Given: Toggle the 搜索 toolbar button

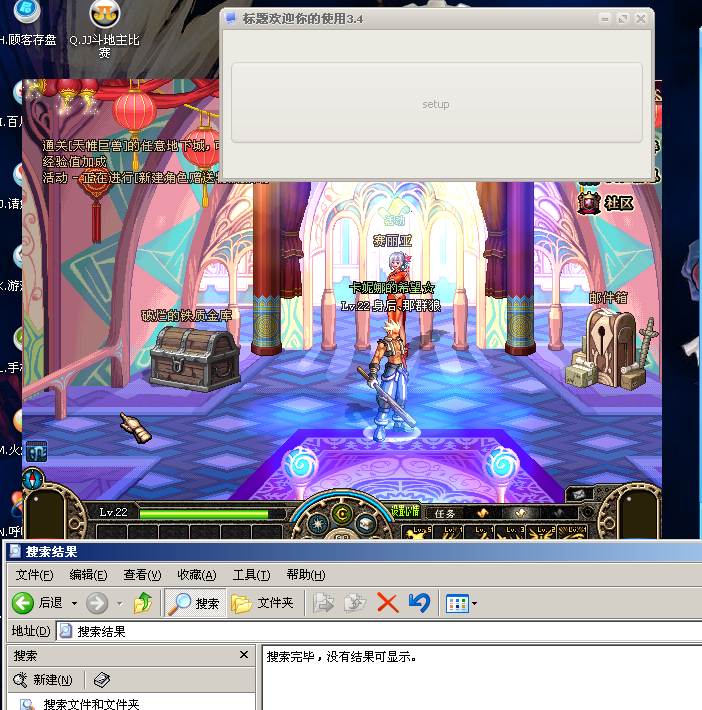Looking at the screenshot, I should pyautogui.click(x=195, y=603).
